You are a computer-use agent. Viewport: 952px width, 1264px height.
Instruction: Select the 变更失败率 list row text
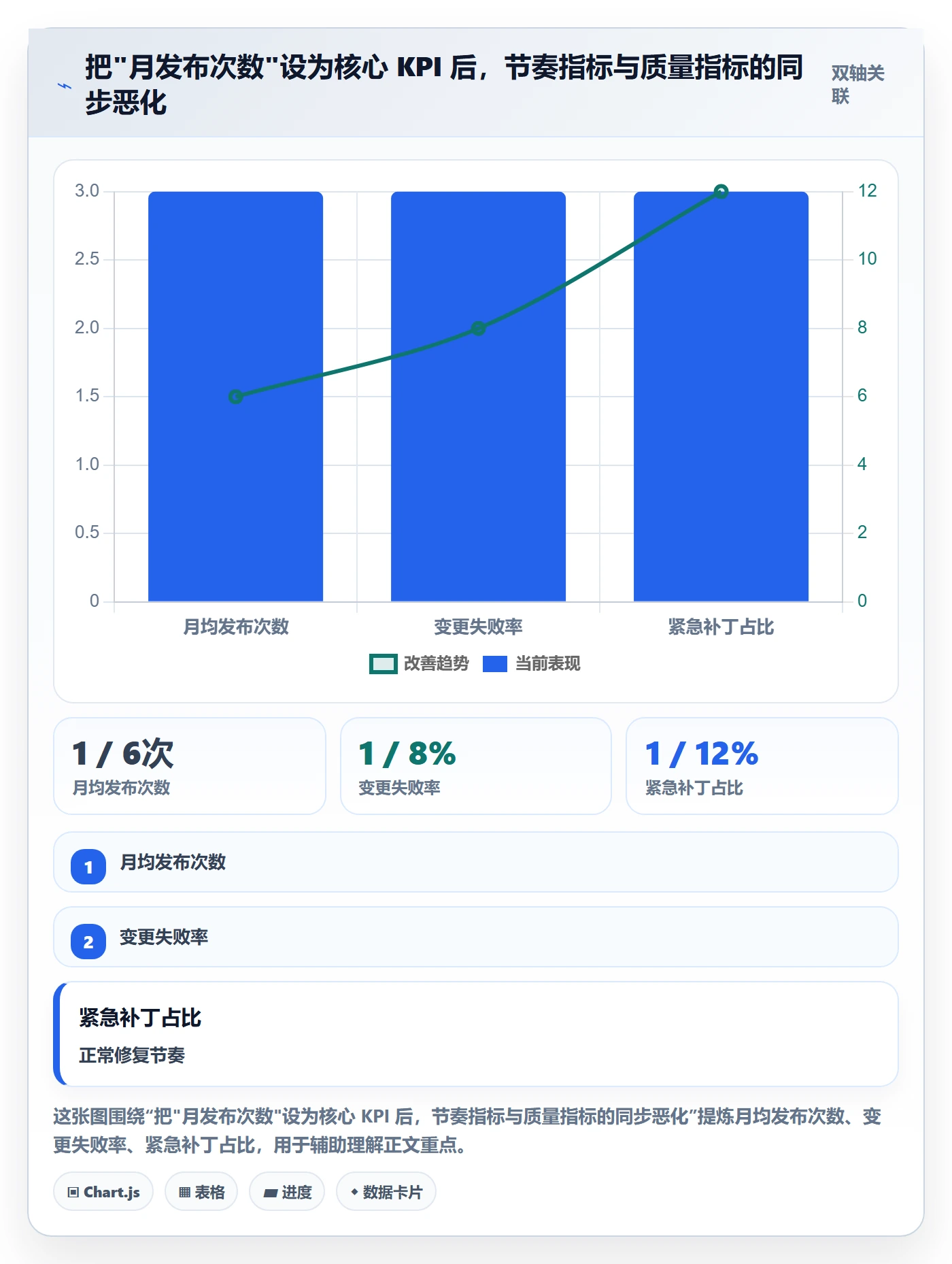164,937
